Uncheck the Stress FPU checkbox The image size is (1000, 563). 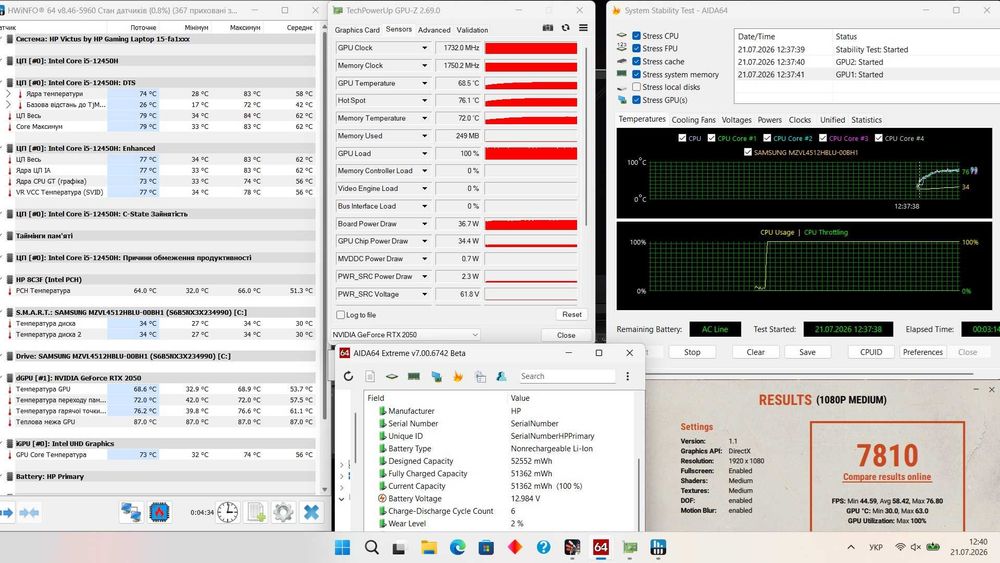tap(636, 48)
